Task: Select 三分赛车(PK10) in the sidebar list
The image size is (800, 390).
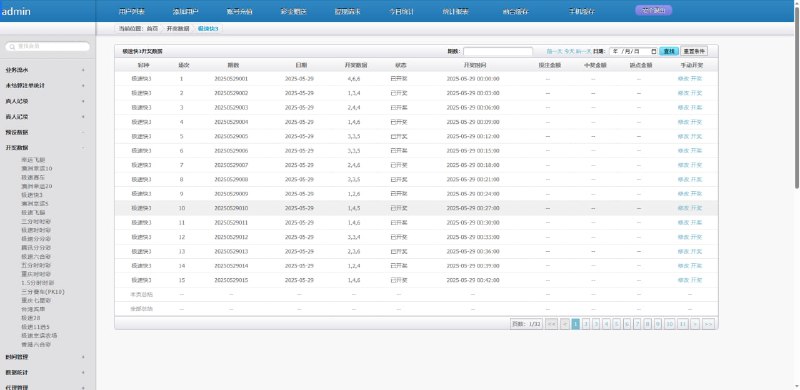Action: (x=43, y=292)
